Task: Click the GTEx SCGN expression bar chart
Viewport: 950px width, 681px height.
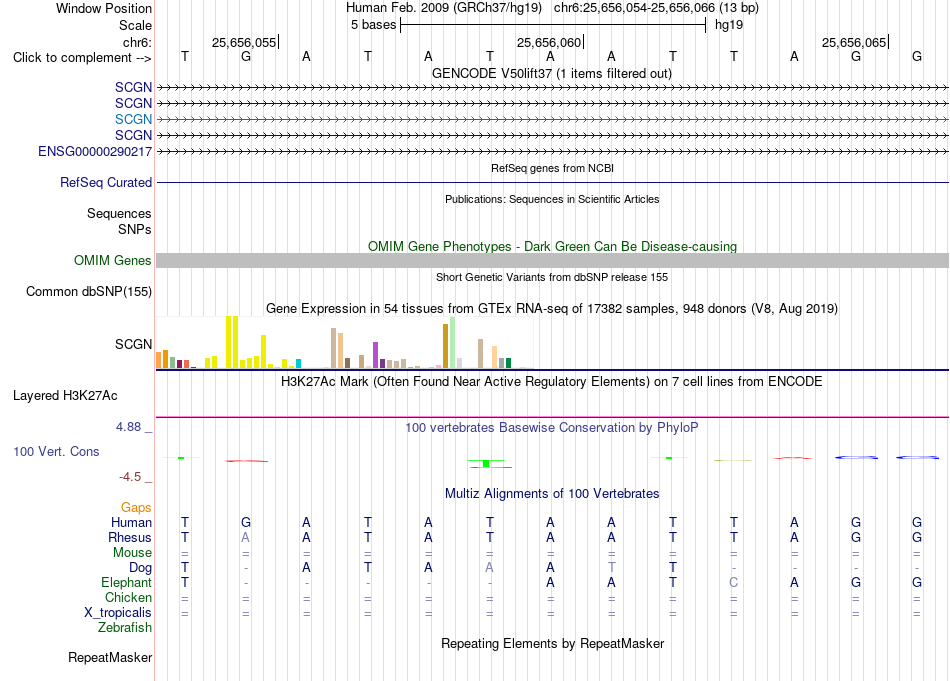Action: coord(345,342)
